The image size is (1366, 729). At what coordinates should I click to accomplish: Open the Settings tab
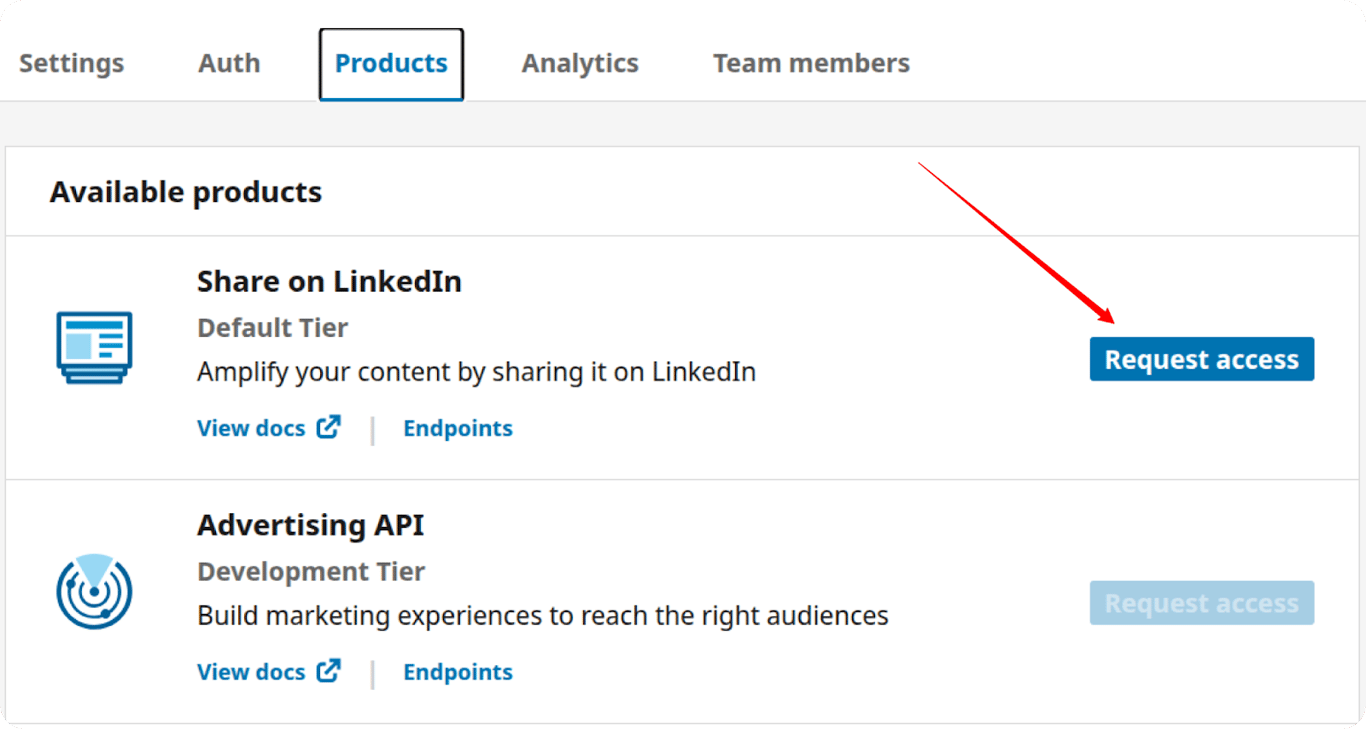pos(72,63)
